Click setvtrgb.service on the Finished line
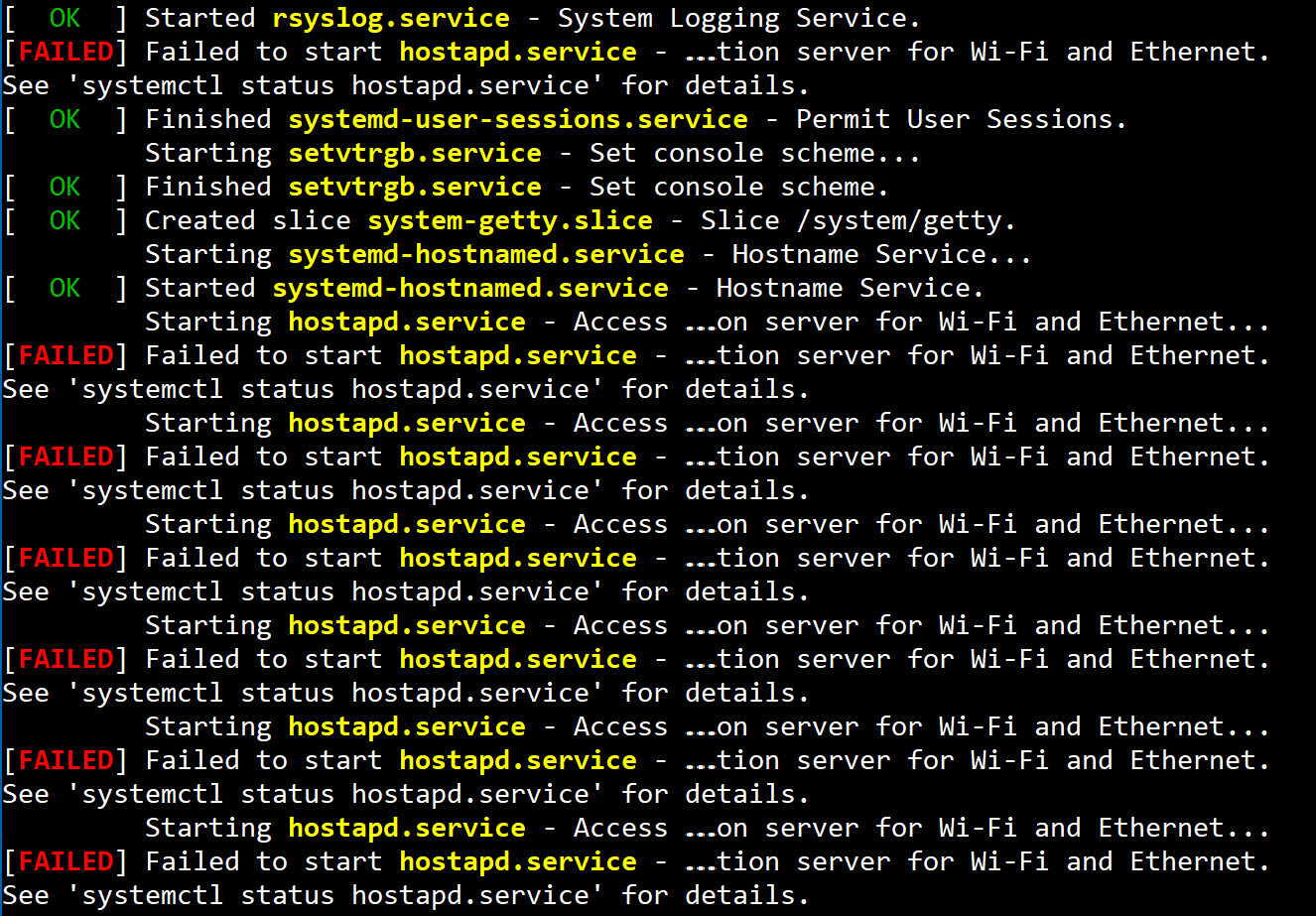1316x916 pixels. [415, 187]
